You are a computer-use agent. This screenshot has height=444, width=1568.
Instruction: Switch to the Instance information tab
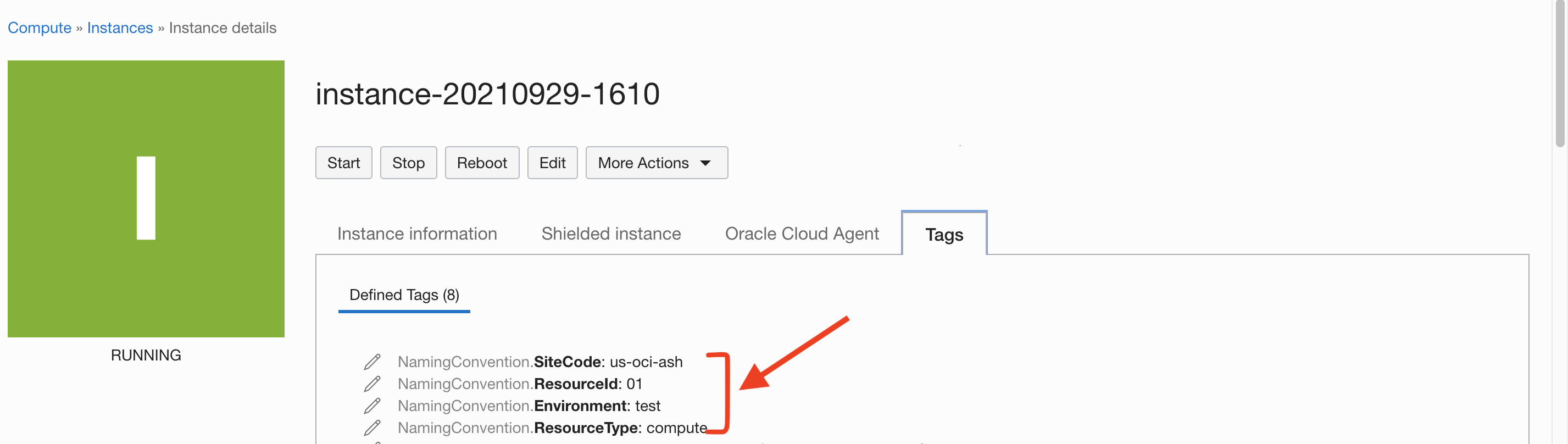click(x=417, y=234)
